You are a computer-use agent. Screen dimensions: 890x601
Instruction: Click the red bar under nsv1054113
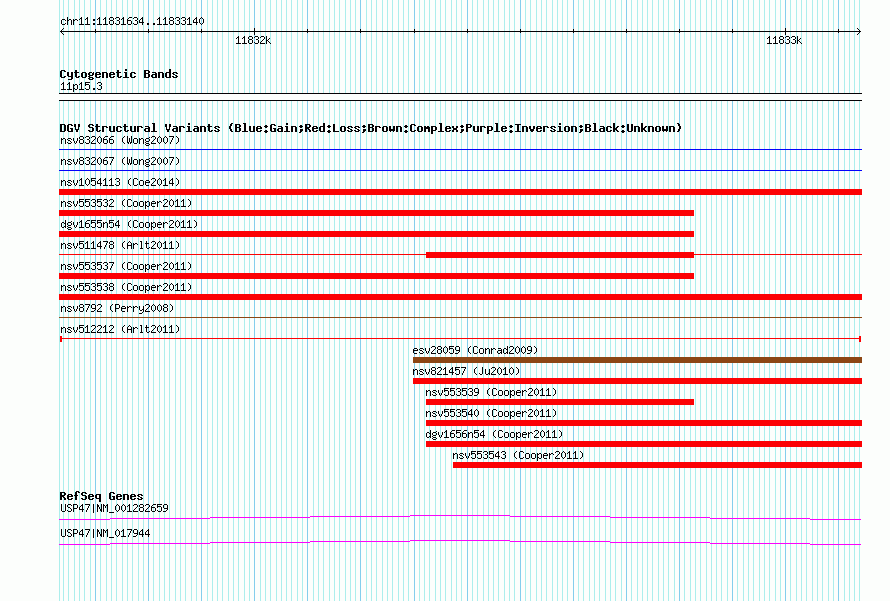(x=460, y=192)
